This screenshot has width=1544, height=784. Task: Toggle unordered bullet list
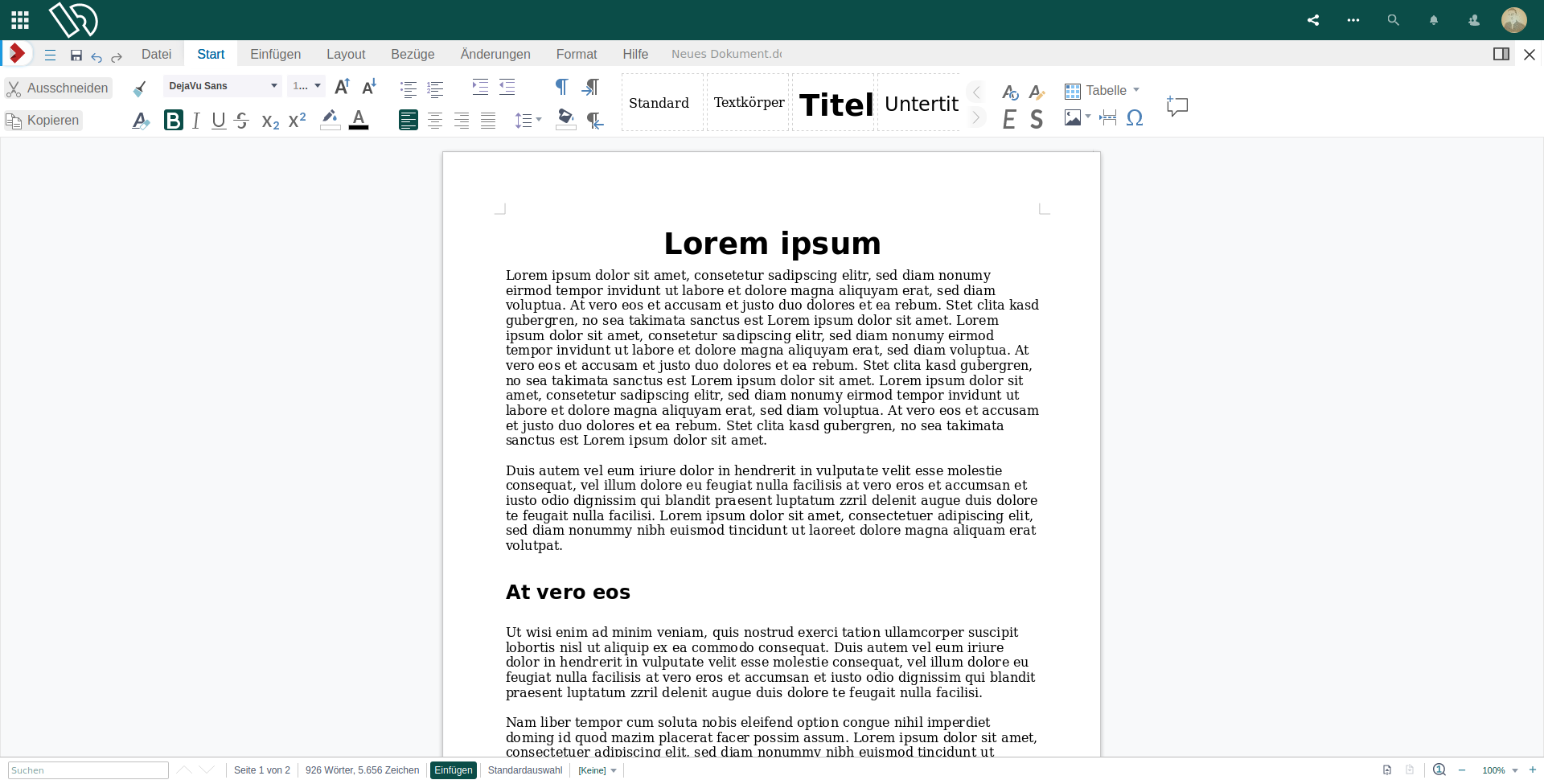409,88
